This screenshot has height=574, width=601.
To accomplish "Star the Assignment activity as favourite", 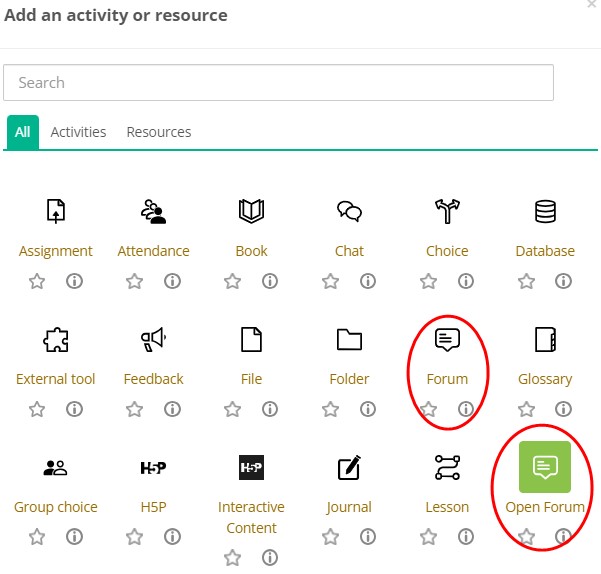I will pos(37,281).
